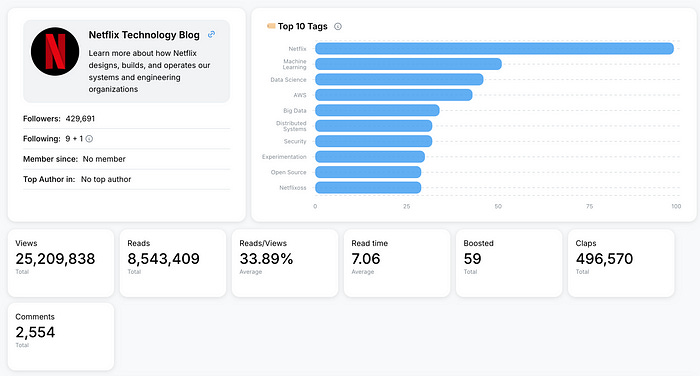Click the Netflix Technology Blog title
This screenshot has width=700, height=376.
(144, 35)
